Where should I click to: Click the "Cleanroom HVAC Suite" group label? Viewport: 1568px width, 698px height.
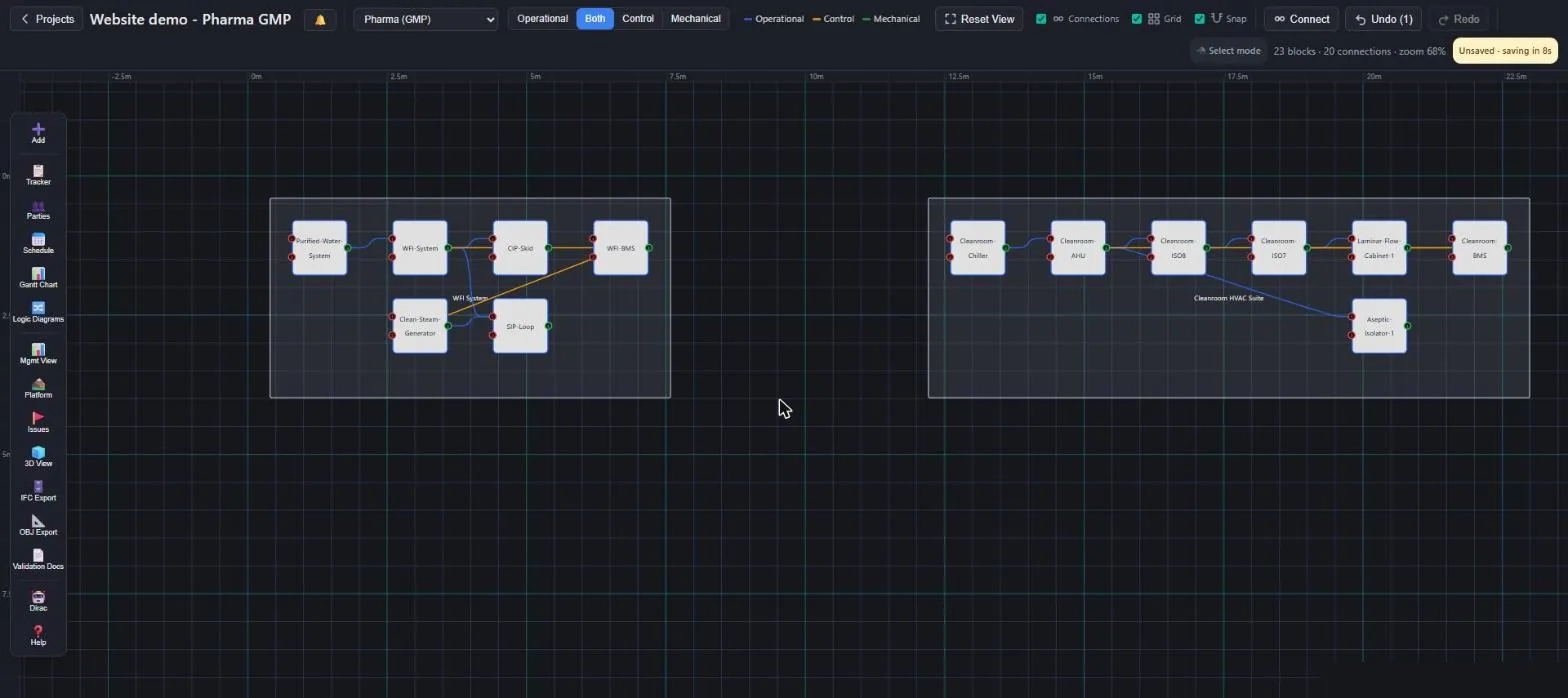point(1229,298)
